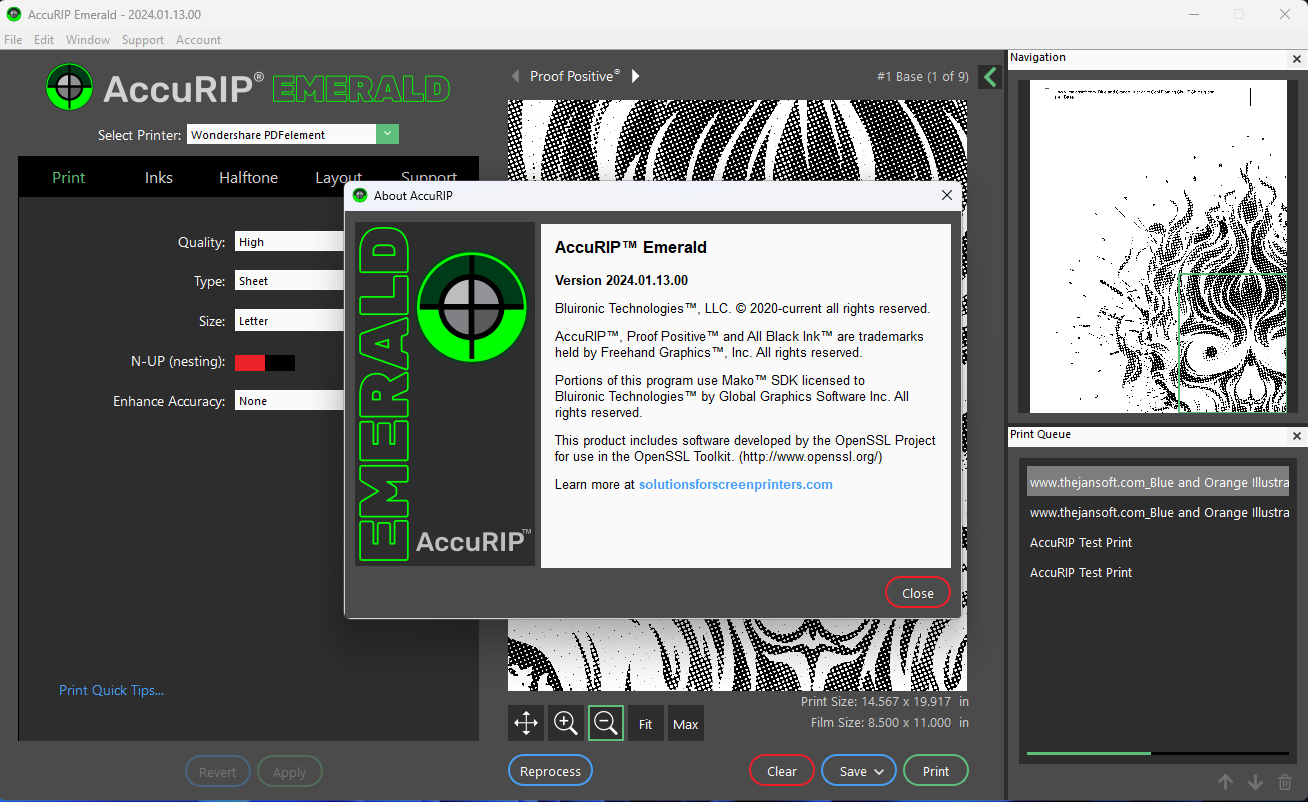Click the Clear button
Viewport: 1308px width, 802px height.
pyautogui.click(x=782, y=771)
